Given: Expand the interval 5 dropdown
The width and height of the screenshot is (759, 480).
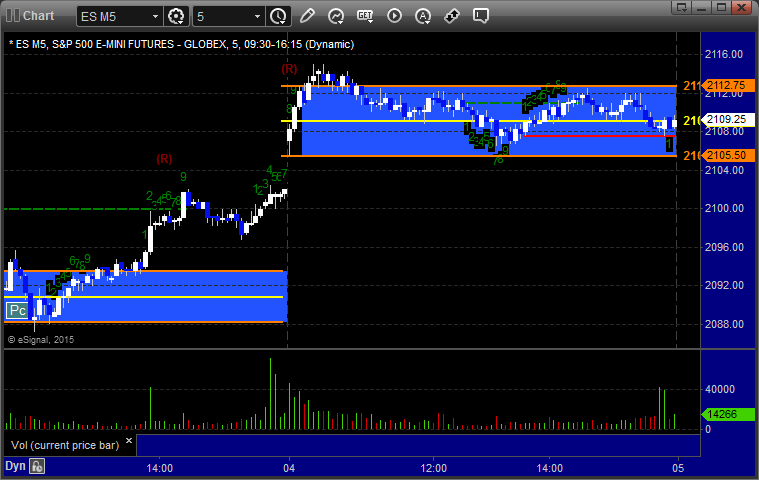Looking at the screenshot, I should [x=257, y=16].
